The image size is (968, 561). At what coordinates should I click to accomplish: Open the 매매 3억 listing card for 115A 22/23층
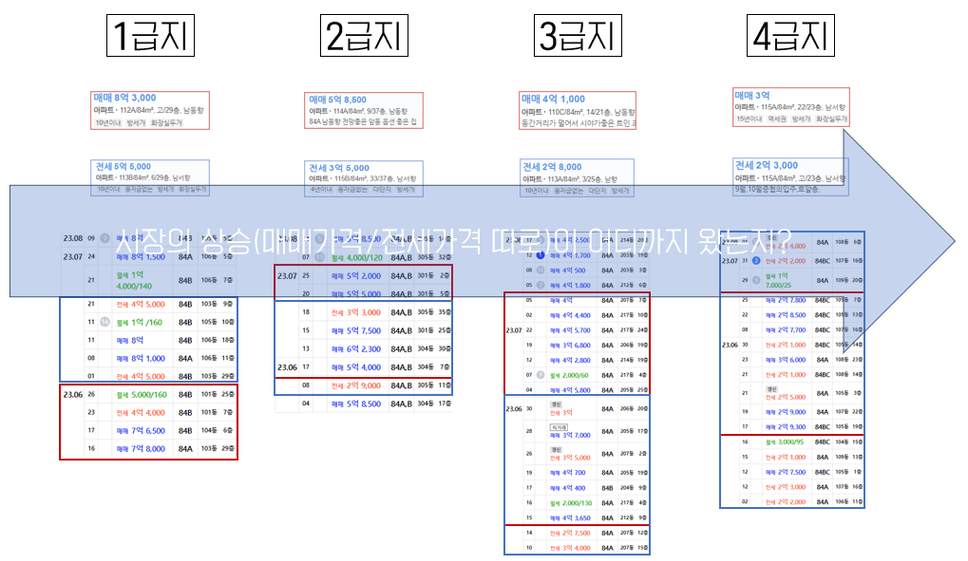tap(791, 107)
